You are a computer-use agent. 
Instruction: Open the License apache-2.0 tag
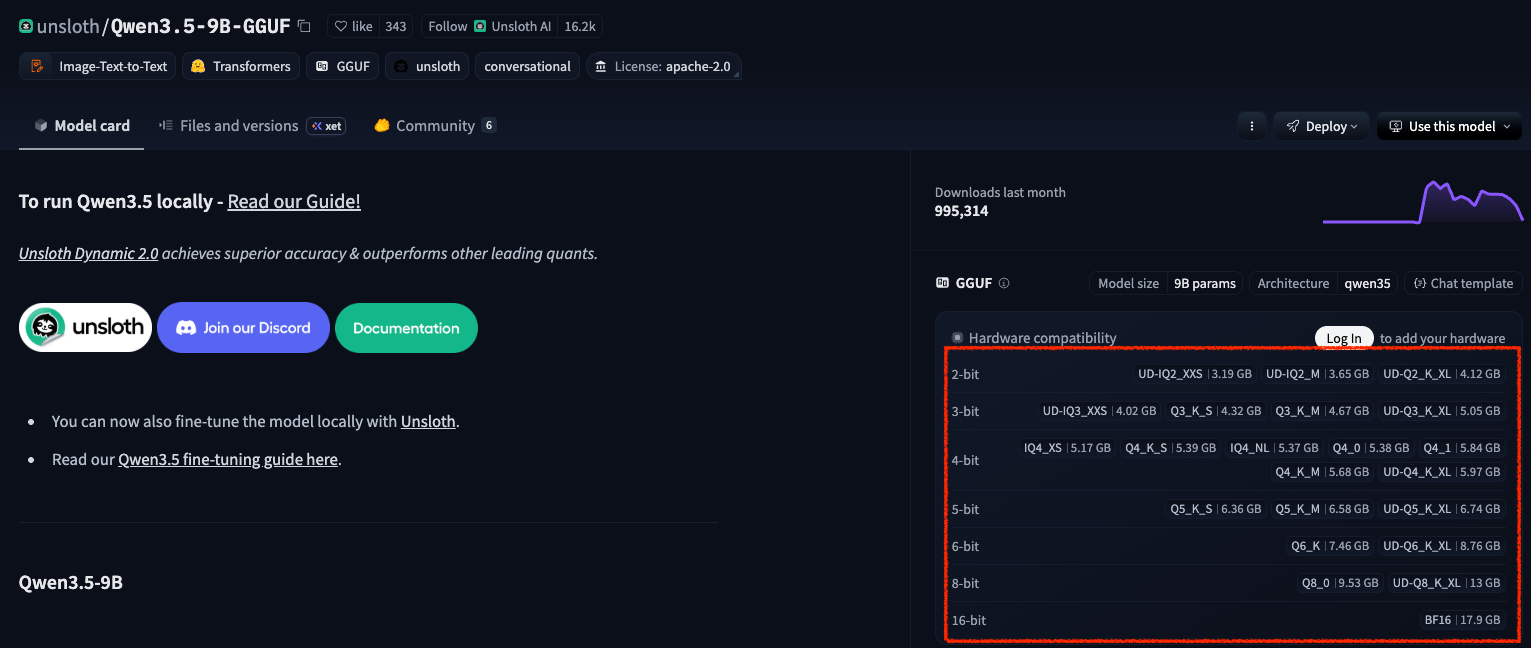pos(663,66)
